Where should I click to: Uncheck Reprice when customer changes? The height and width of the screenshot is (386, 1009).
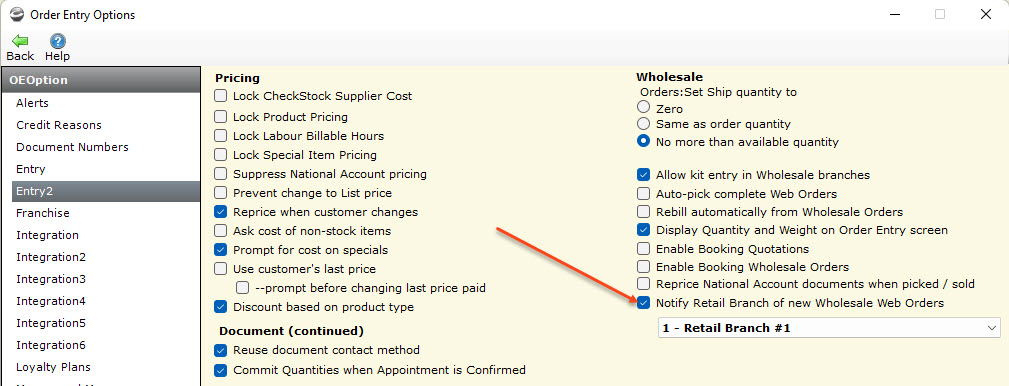click(221, 212)
